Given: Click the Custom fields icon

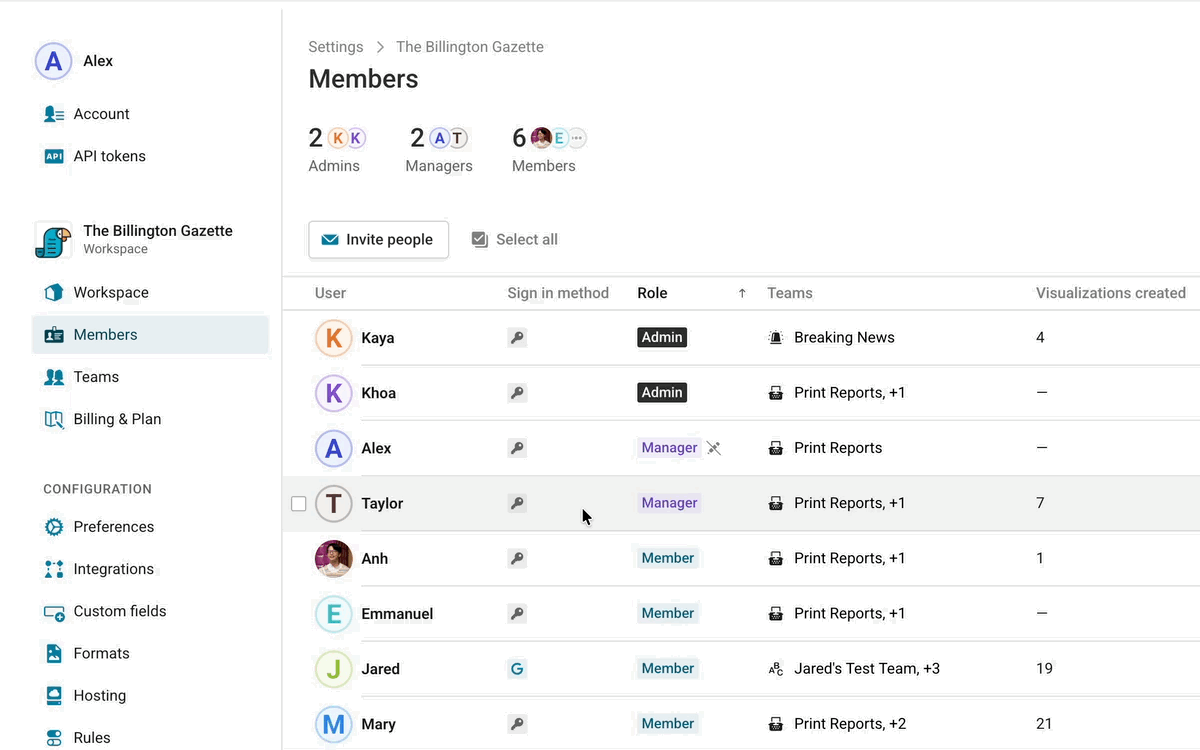Looking at the screenshot, I should tap(54, 611).
